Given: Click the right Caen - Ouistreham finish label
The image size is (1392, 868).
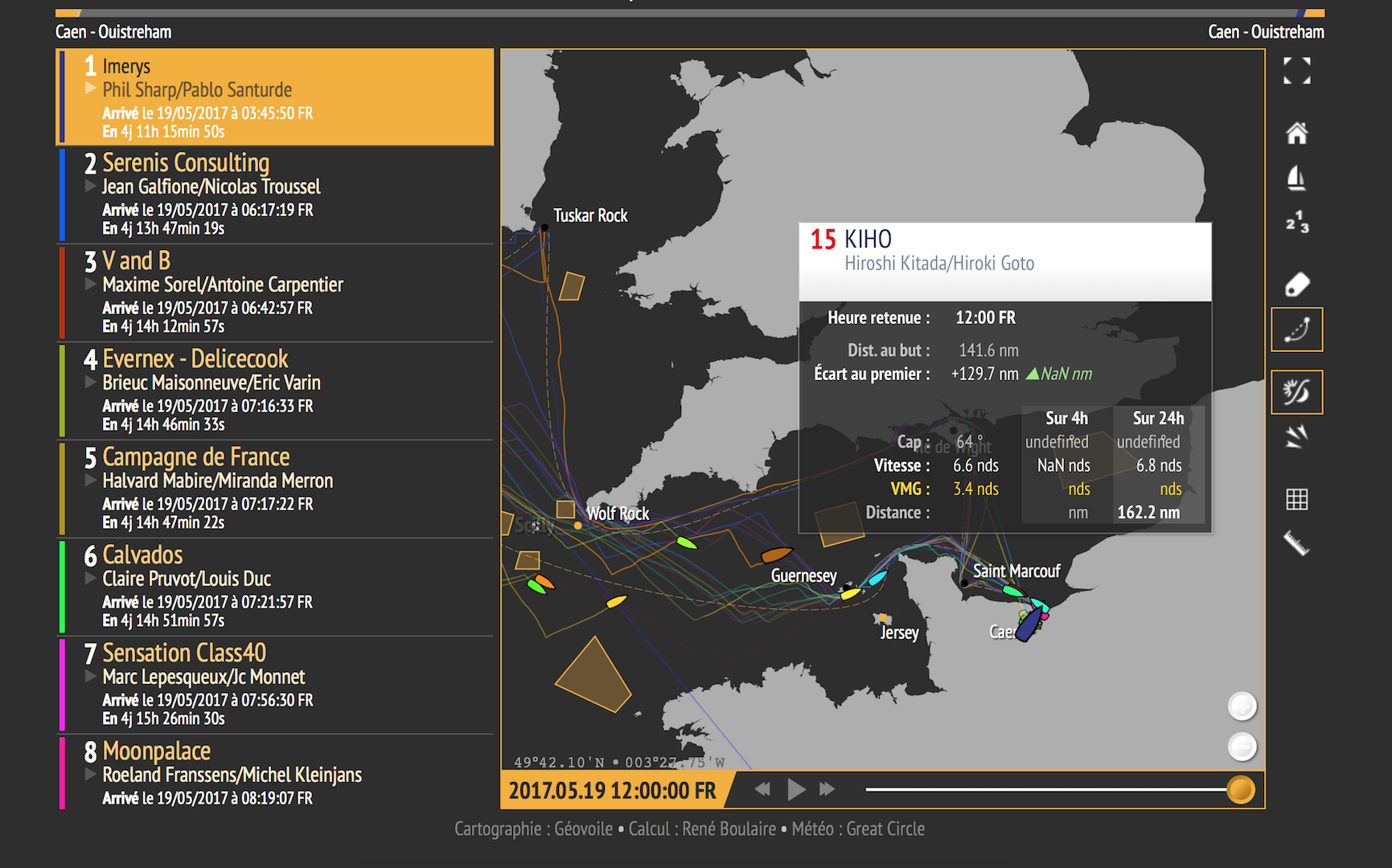Looking at the screenshot, I should 1266,32.
